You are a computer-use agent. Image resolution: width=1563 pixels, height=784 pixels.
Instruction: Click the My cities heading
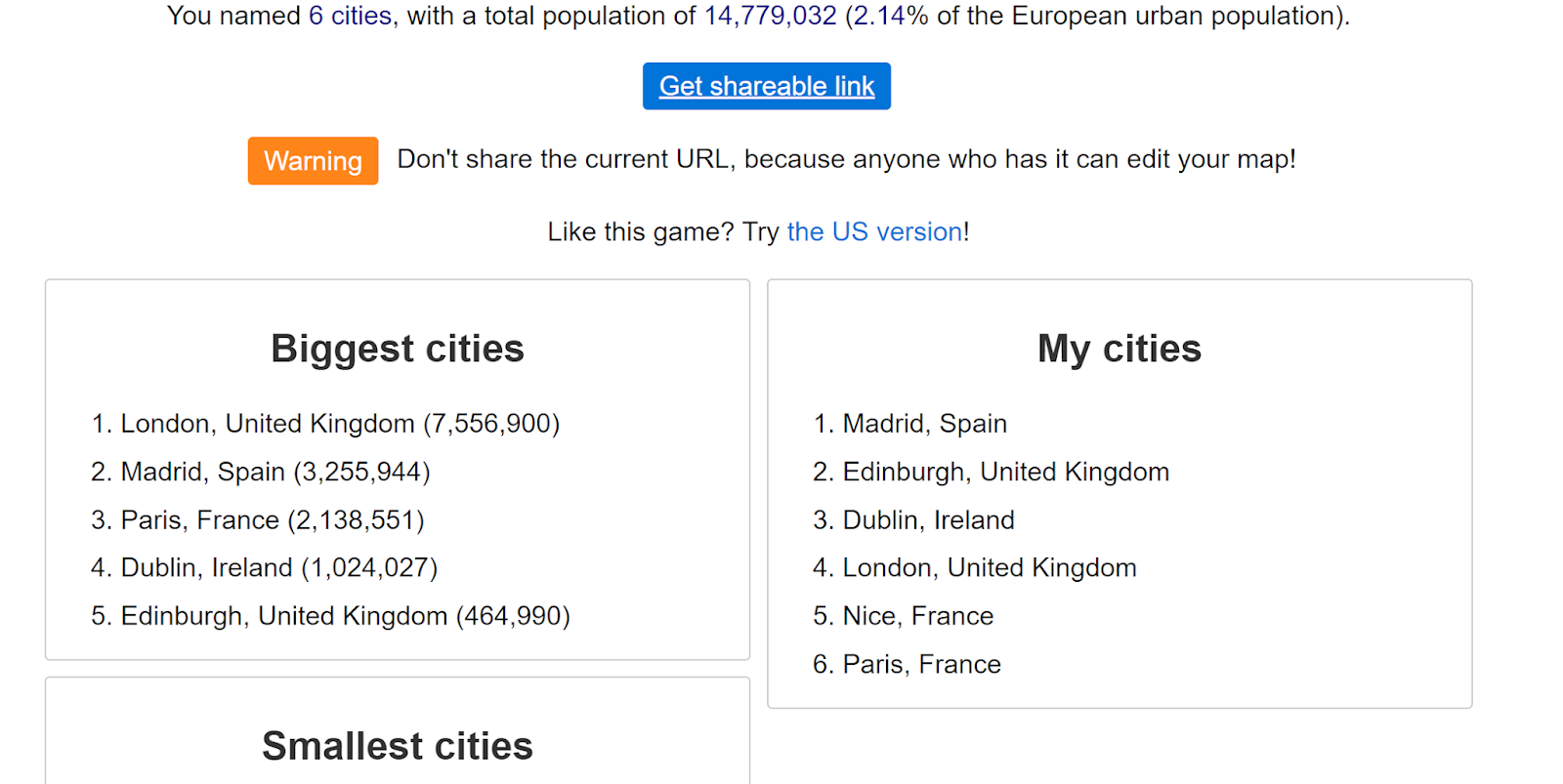click(1119, 349)
